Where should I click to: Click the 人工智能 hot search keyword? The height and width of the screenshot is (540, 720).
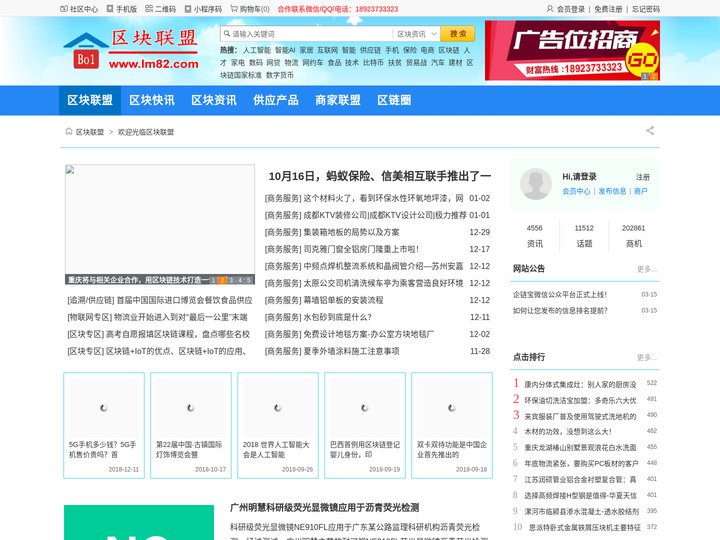tap(257, 50)
